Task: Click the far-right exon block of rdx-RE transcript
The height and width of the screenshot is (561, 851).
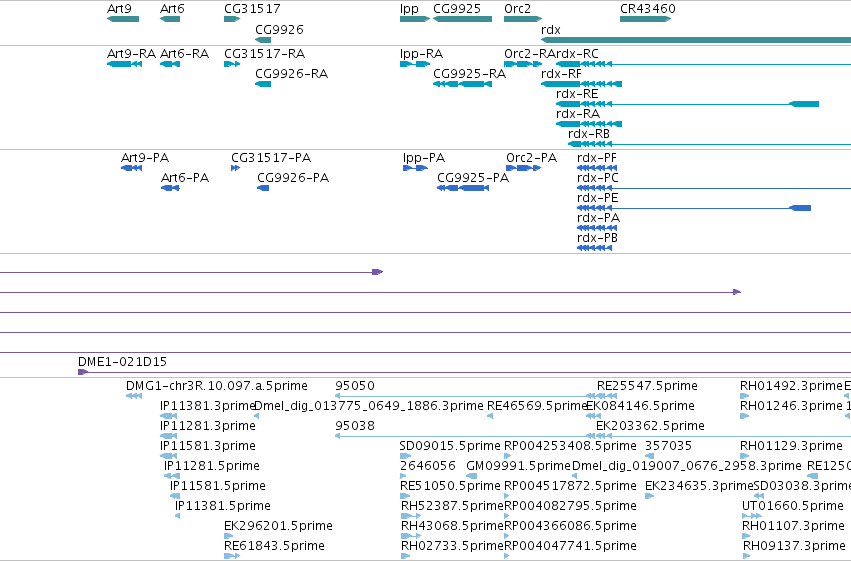Action: pos(804,104)
